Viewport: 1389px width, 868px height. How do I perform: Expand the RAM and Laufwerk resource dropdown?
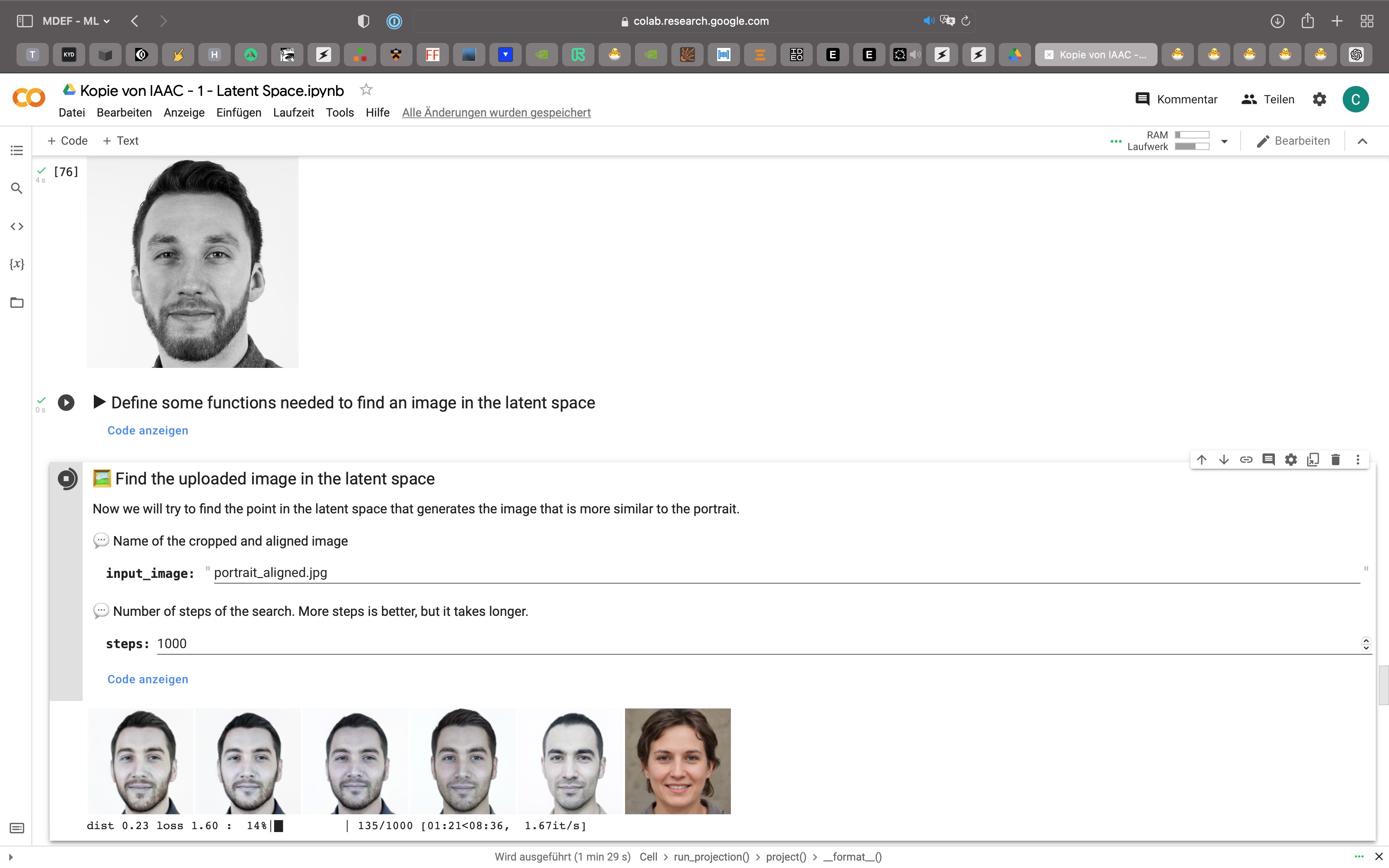point(1224,141)
